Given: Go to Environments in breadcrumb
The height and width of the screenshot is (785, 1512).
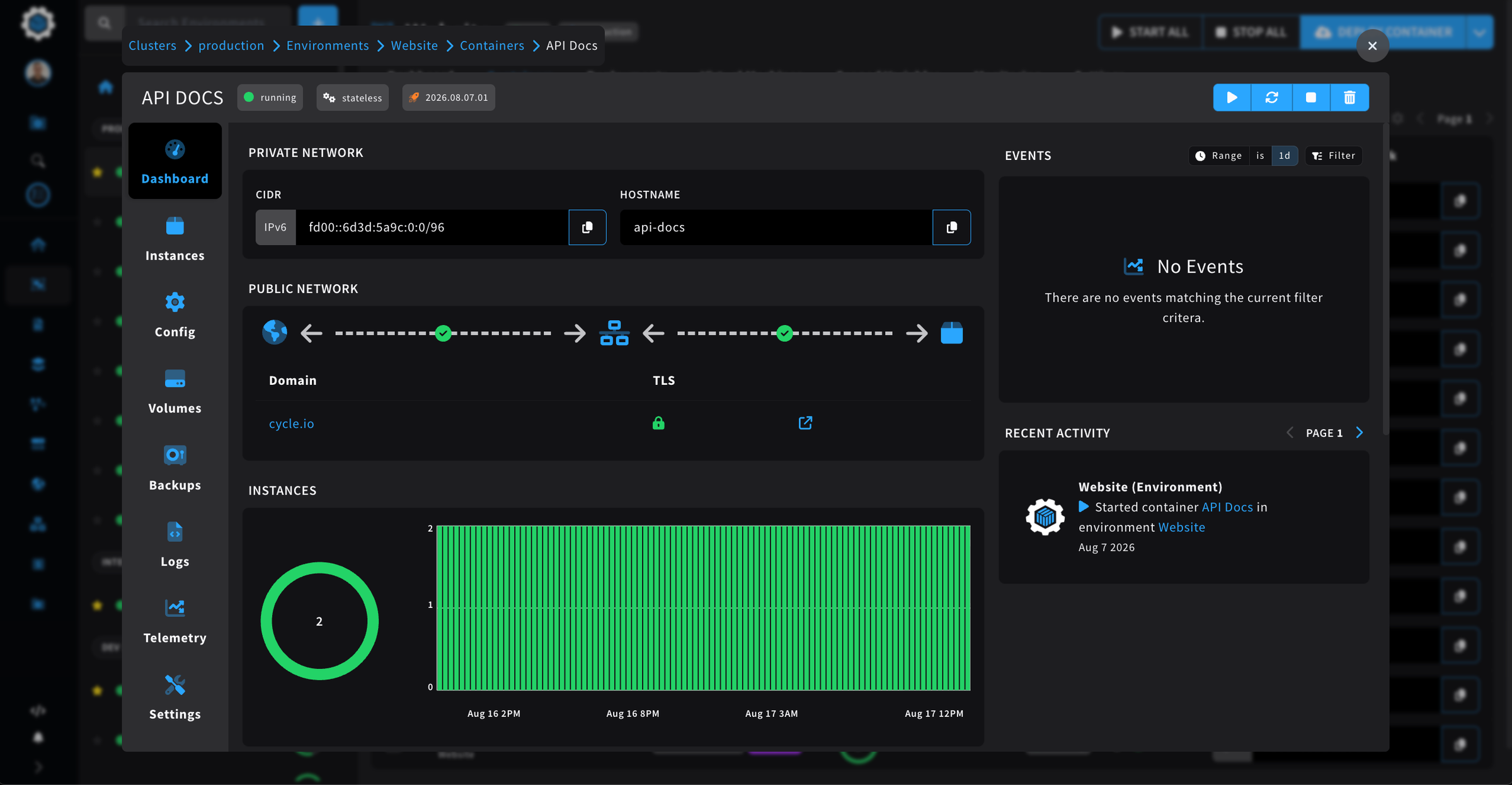Looking at the screenshot, I should click(x=328, y=45).
